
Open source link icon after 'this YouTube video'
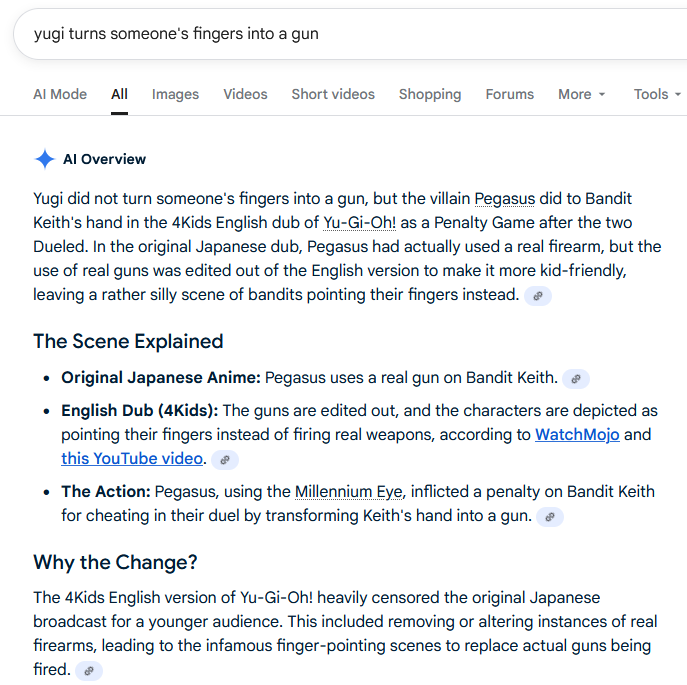click(225, 460)
